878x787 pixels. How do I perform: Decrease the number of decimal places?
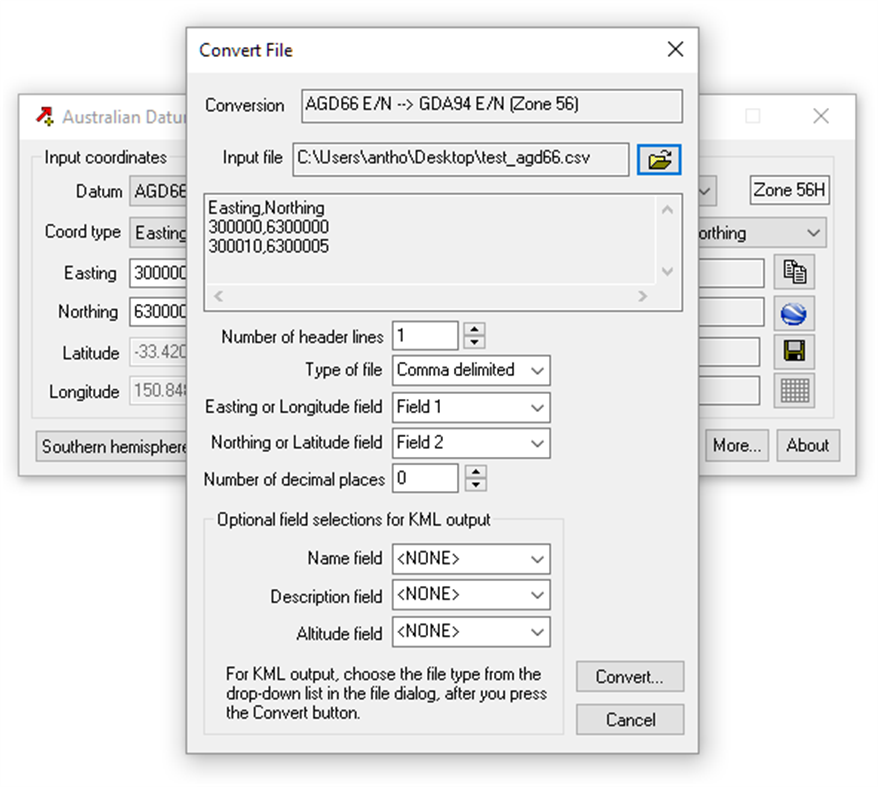(x=474, y=484)
